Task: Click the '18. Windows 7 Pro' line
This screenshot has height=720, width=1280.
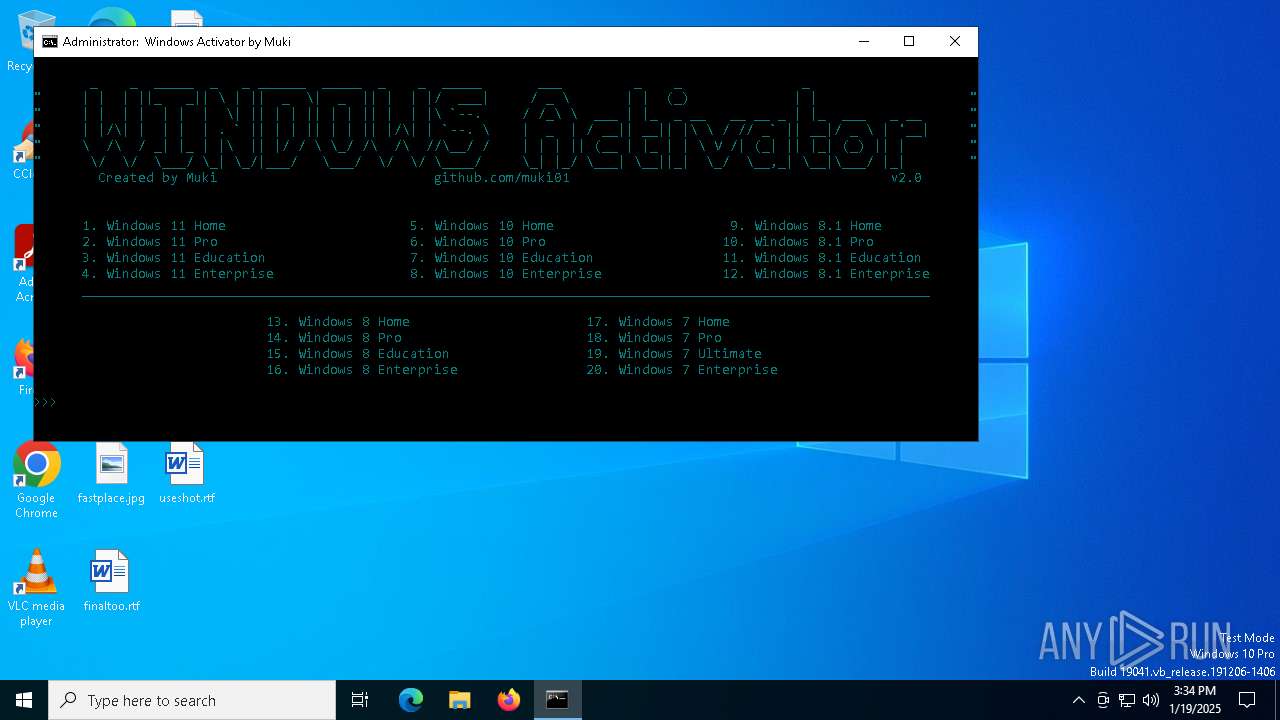Action: click(654, 338)
